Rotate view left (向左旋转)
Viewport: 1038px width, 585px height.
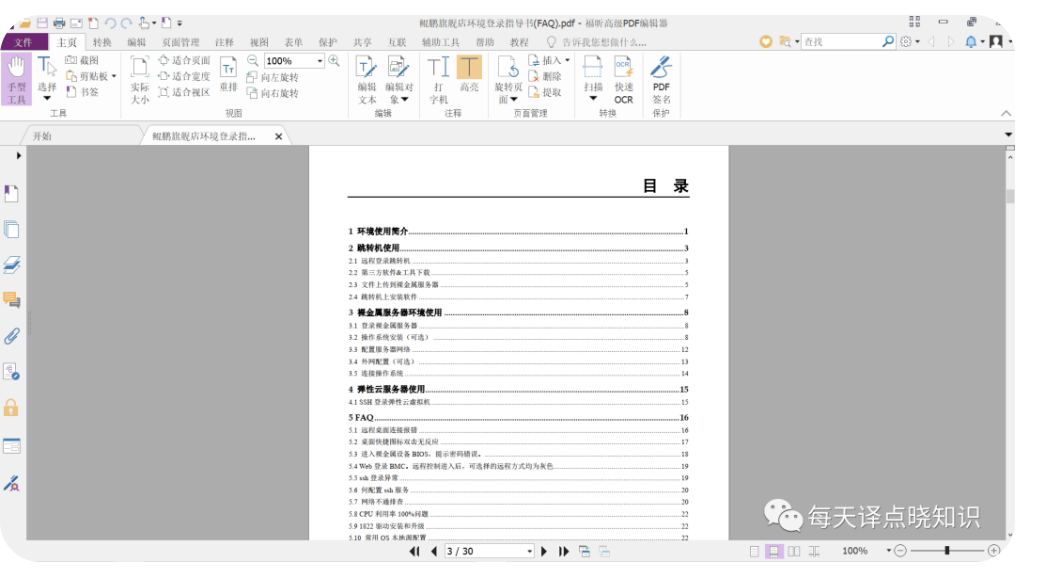[272, 77]
